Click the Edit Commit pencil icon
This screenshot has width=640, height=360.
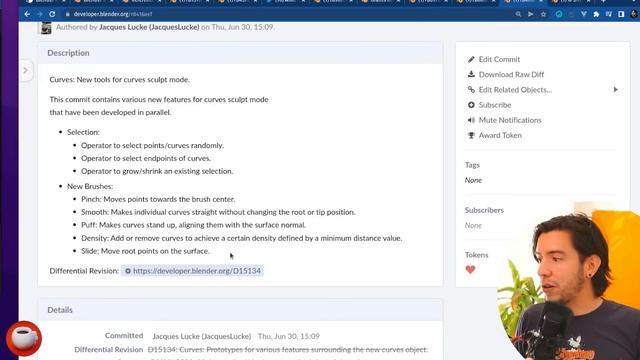pyautogui.click(x=471, y=59)
